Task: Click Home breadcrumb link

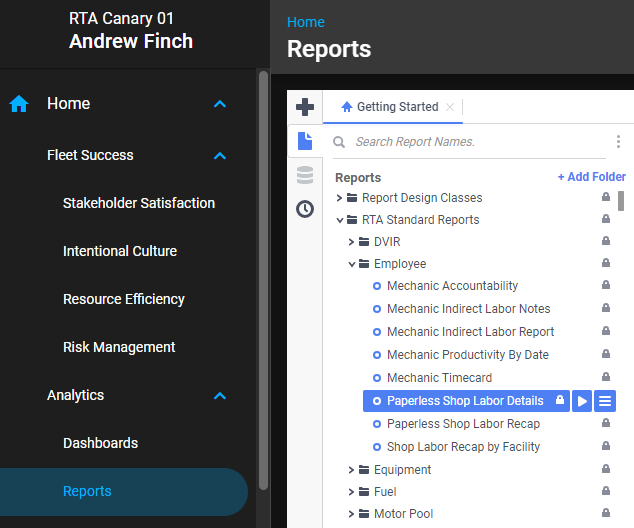Action: (305, 22)
